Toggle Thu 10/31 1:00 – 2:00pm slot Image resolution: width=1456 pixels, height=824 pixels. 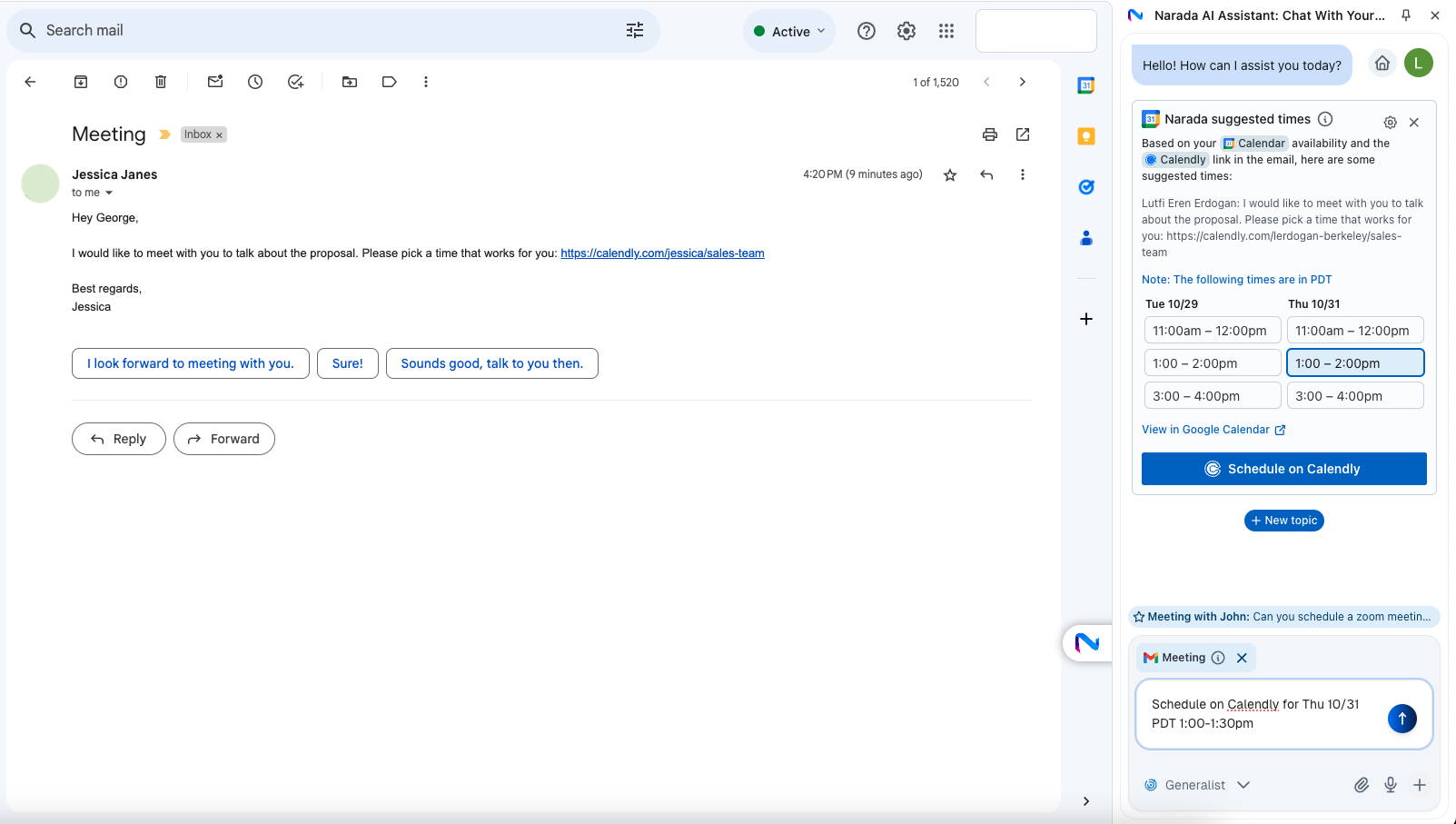[x=1355, y=363]
